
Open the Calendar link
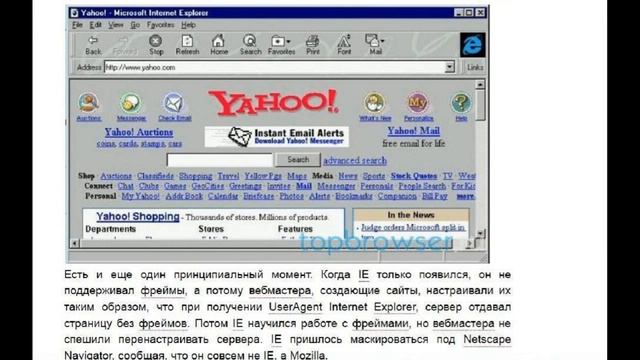pyautogui.click(x=223, y=196)
